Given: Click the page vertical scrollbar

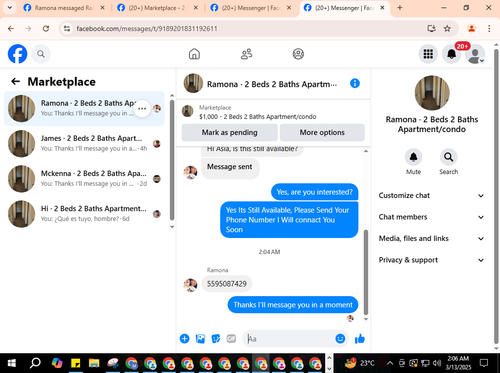Looking at the screenshot, I should pyautogui.click(x=496, y=197).
